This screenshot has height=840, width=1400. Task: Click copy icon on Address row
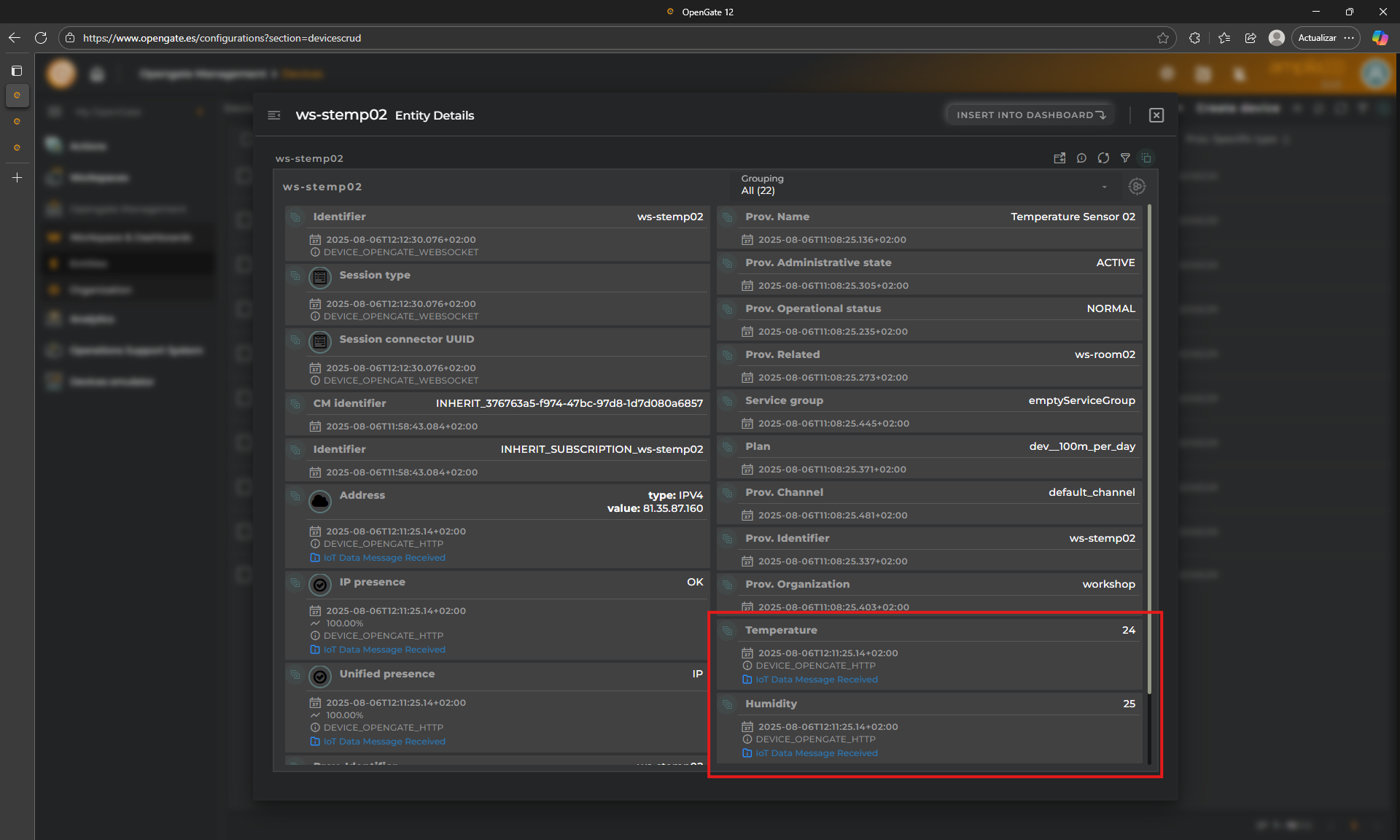point(295,496)
